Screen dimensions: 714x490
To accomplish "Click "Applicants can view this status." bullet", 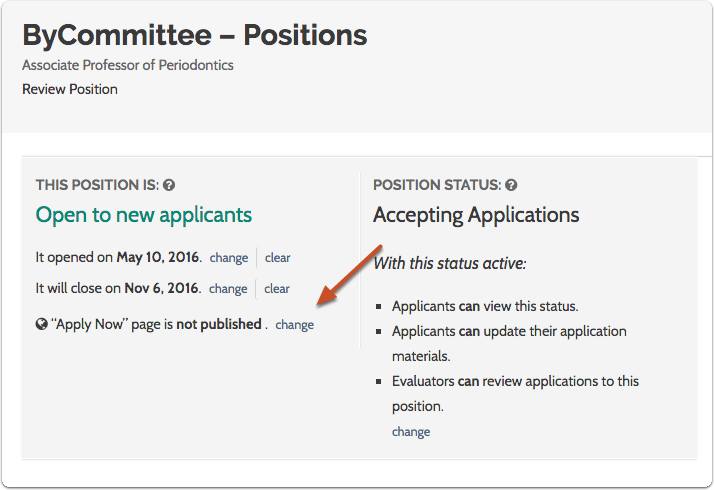I will click(x=485, y=306).
